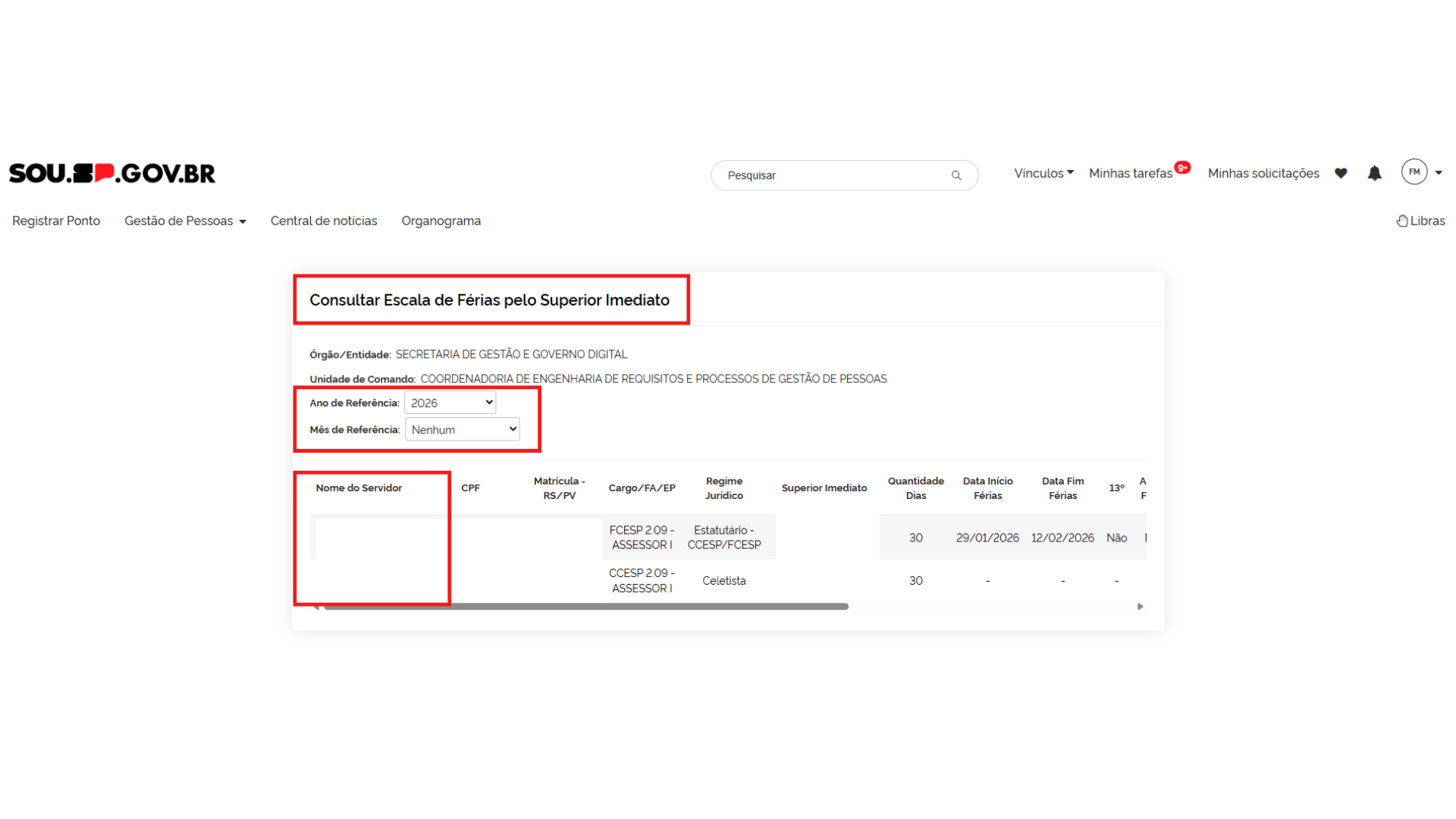Image resolution: width=1456 pixels, height=819 pixels.
Task: Click the FM user avatar
Action: [1414, 172]
